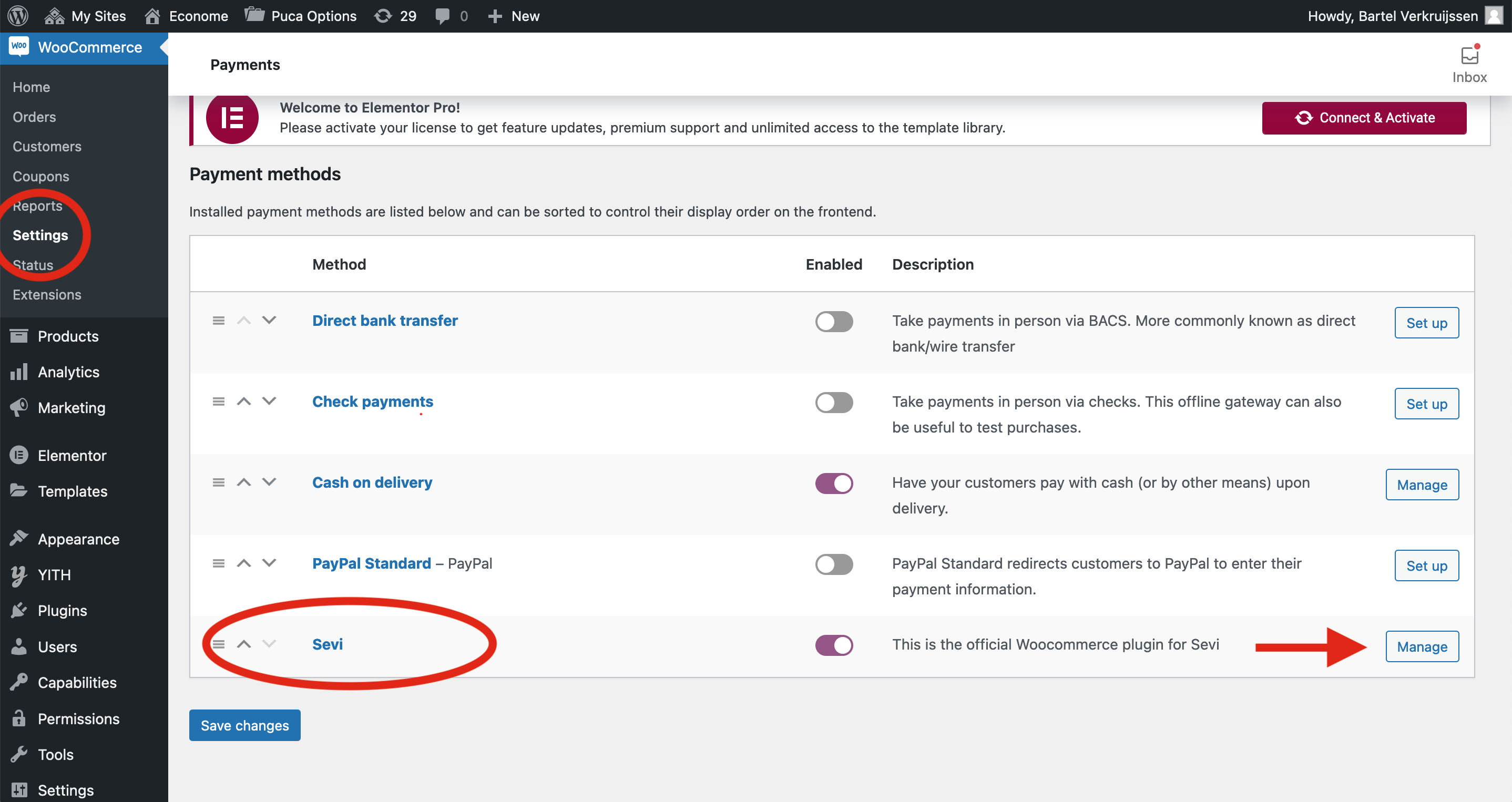
Task: Click the bottom Settings sidebar icon
Action: (x=19, y=790)
